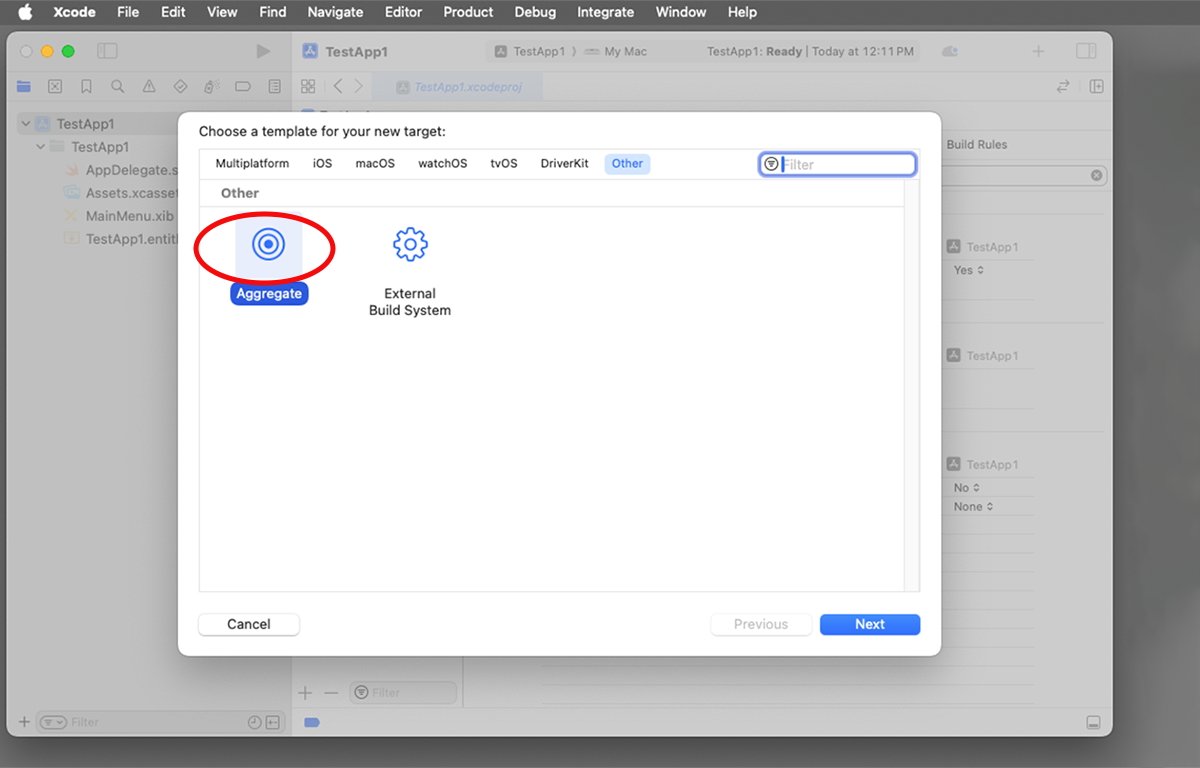The image size is (1200, 768).
Task: Open the Issue navigator
Action: coord(148,86)
